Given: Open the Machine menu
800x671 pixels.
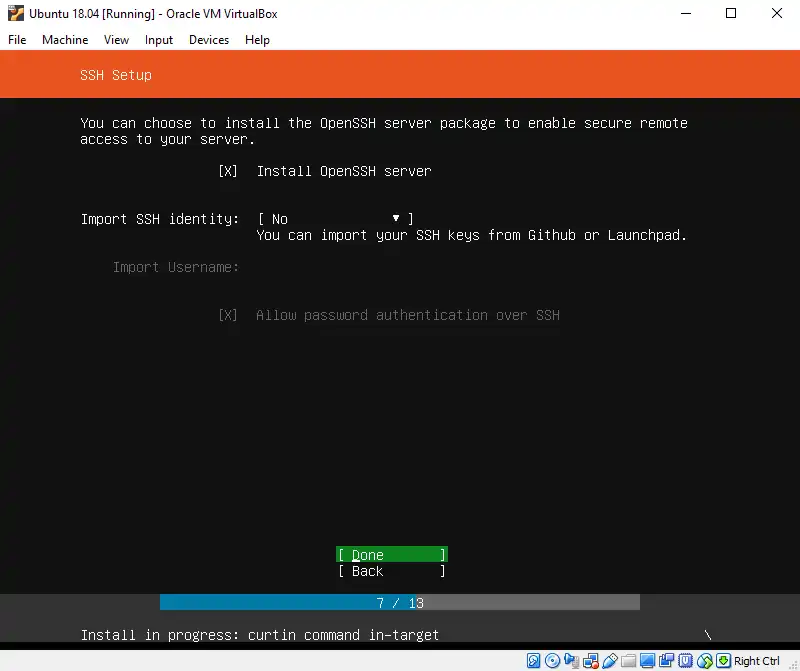Looking at the screenshot, I should coord(65,40).
